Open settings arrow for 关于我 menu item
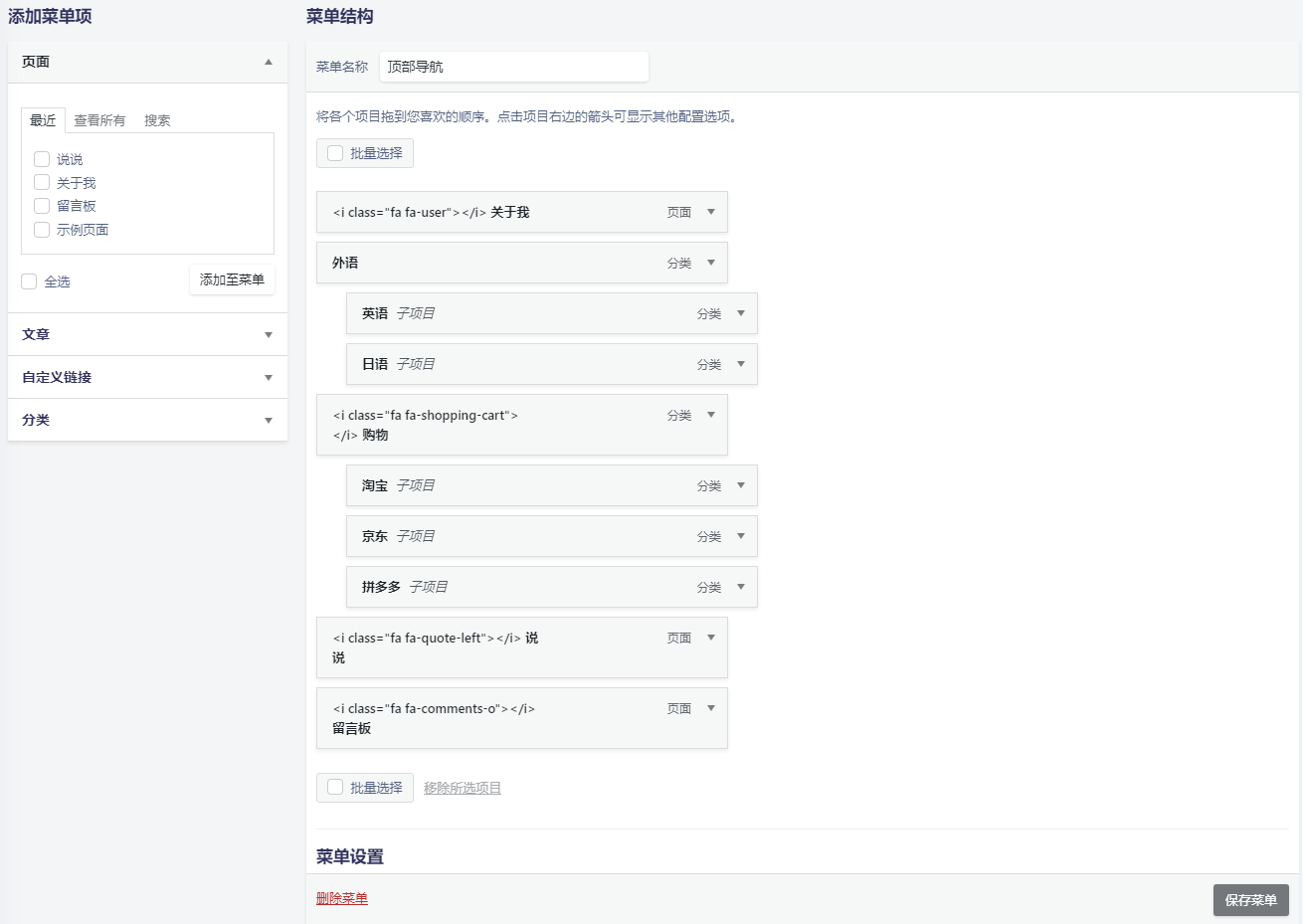Screen dimensions: 1303x924 pyautogui.click(x=712, y=212)
